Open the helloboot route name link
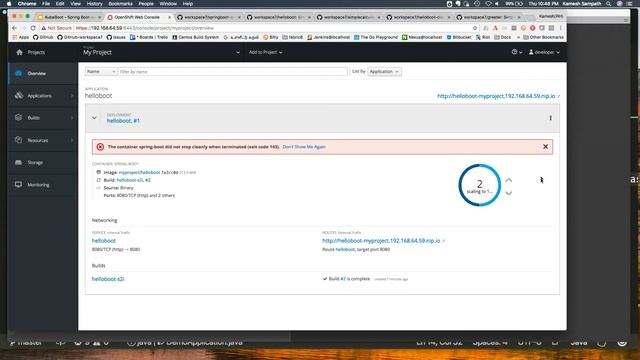 [345, 249]
